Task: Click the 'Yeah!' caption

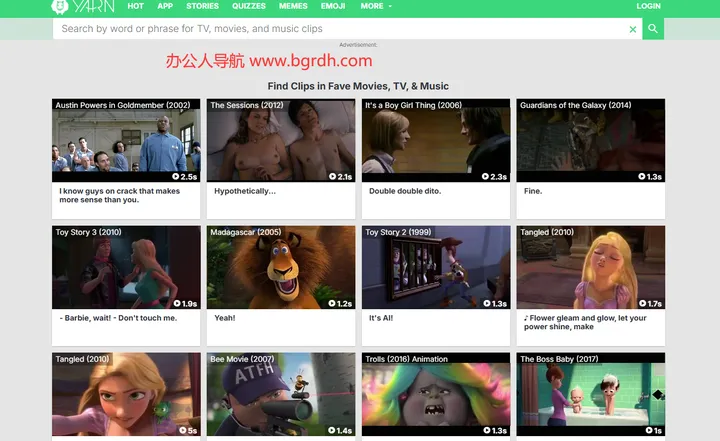Action: click(225, 318)
